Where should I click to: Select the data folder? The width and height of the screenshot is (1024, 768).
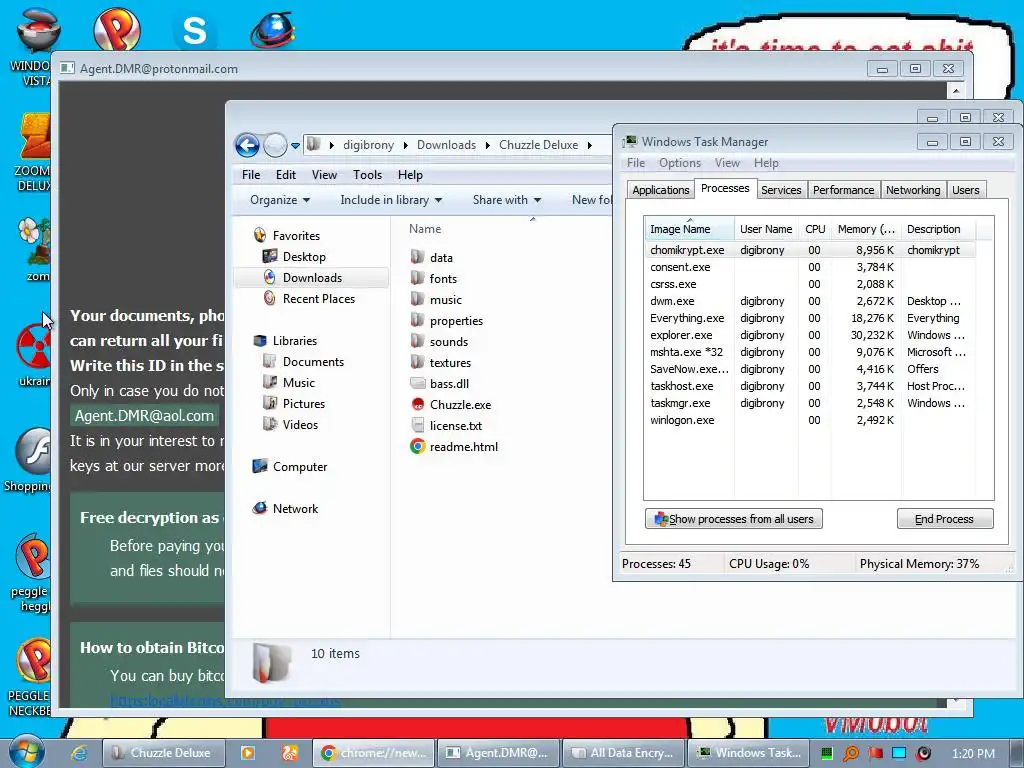pyautogui.click(x=441, y=258)
